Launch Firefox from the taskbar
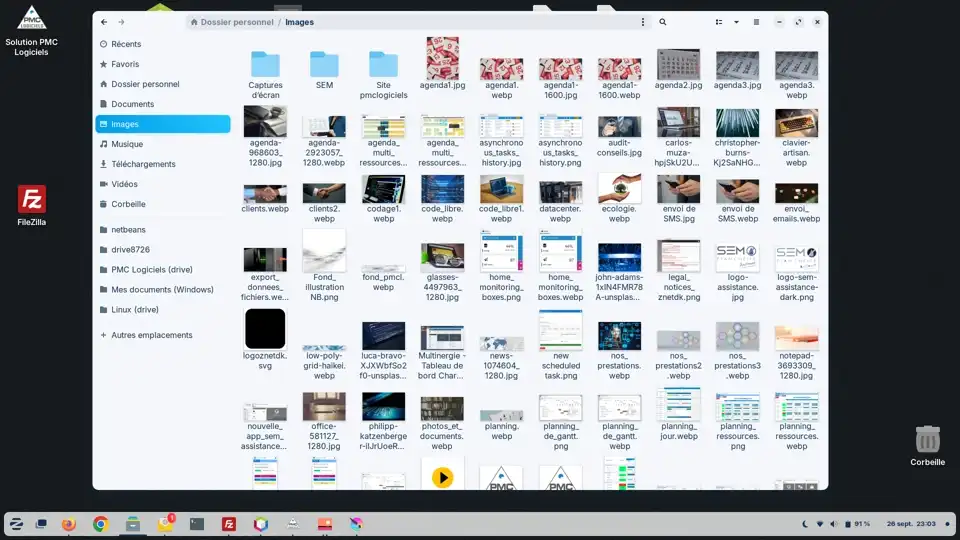960x540 pixels. pyautogui.click(x=69, y=523)
